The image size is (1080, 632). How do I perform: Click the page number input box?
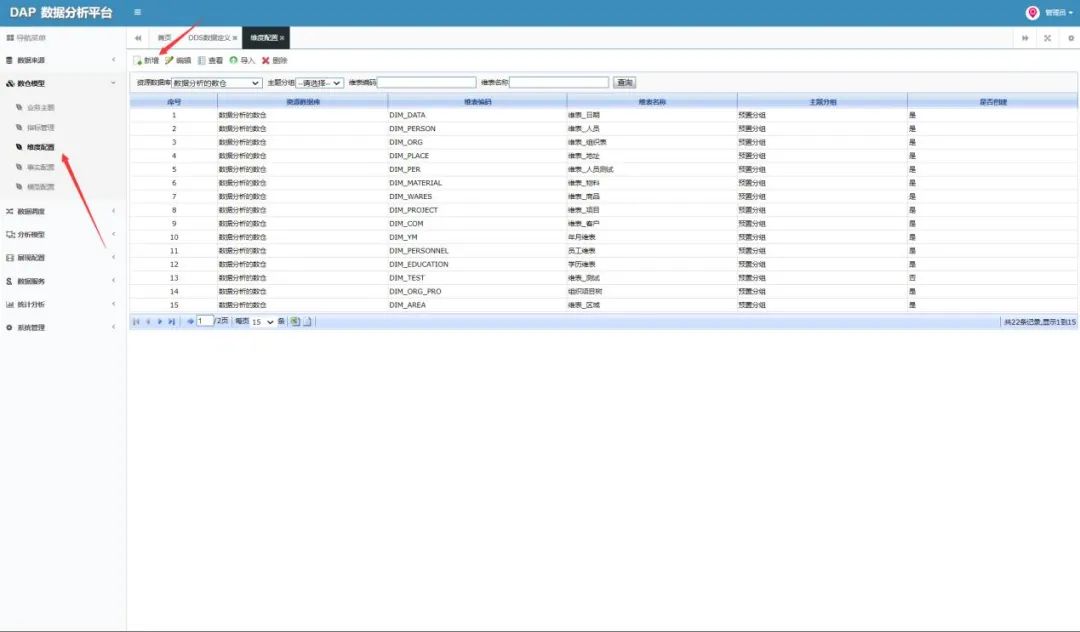[x=205, y=322]
